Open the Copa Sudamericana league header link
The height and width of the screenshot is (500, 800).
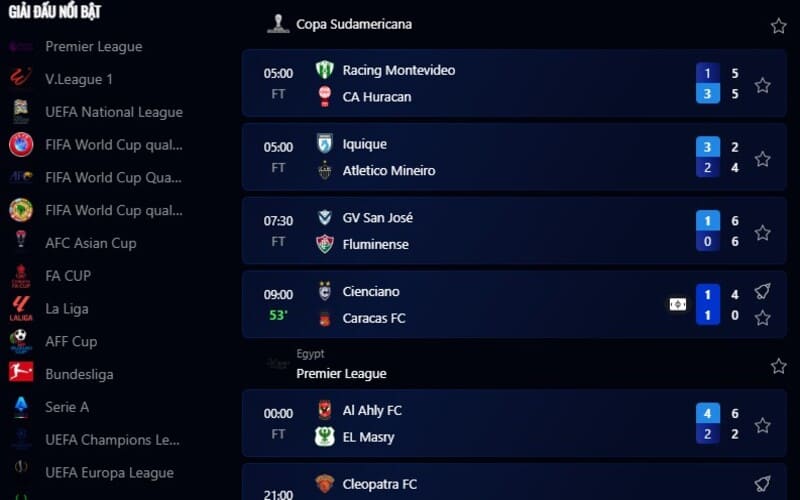tap(353, 24)
